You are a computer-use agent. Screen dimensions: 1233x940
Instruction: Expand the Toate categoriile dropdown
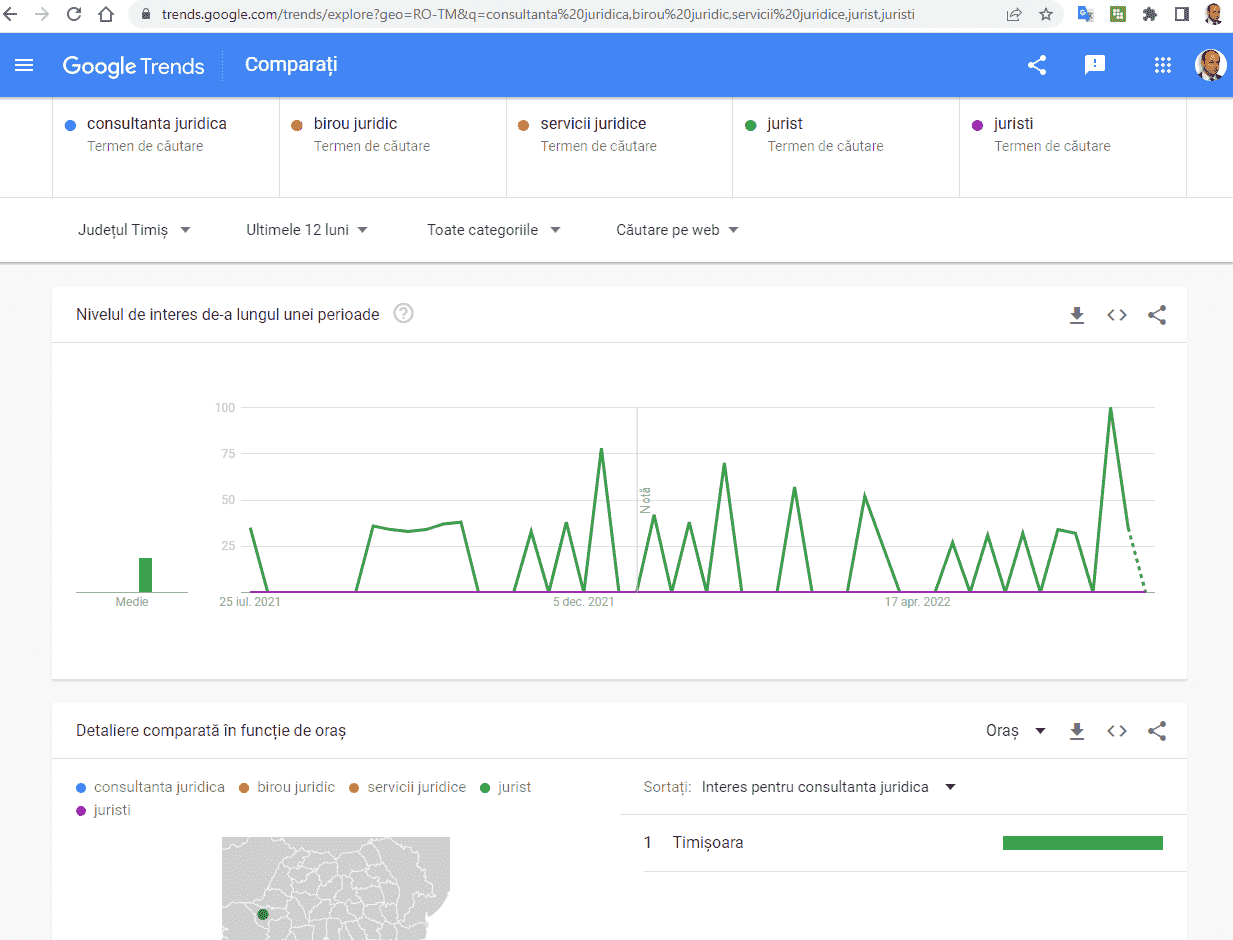coord(493,230)
